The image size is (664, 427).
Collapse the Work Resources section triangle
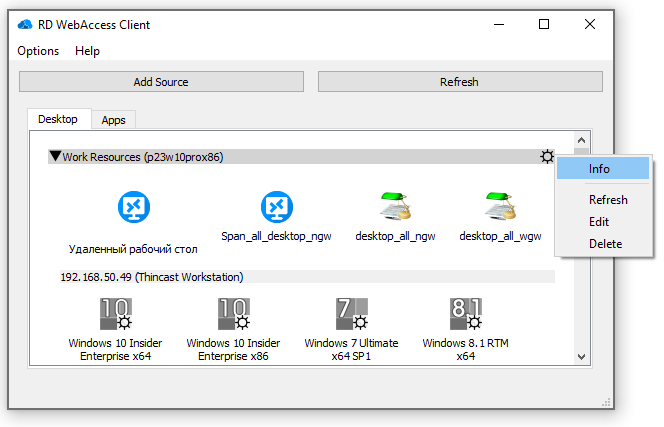point(55,157)
